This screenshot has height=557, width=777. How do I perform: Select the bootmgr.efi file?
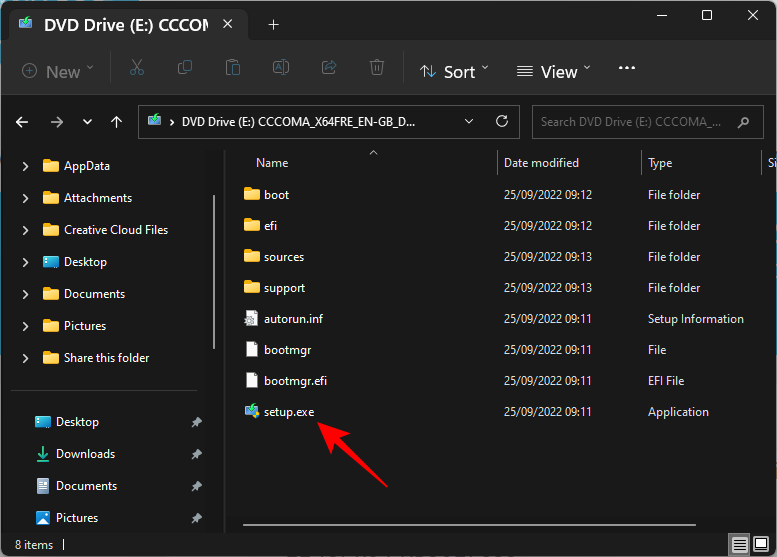[295, 381]
